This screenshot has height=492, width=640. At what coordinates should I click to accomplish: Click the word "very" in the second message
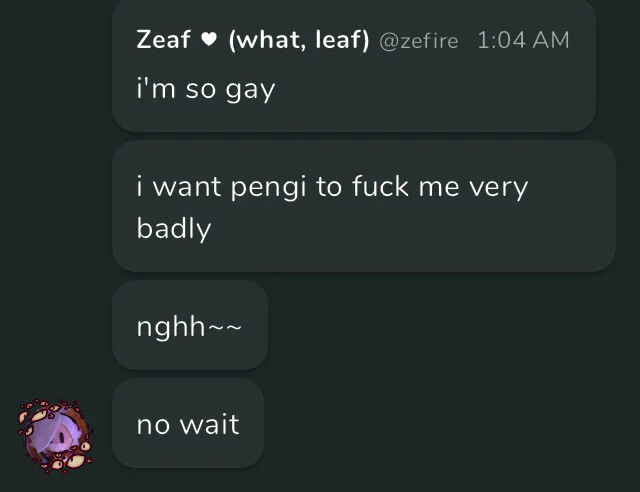[x=498, y=188]
